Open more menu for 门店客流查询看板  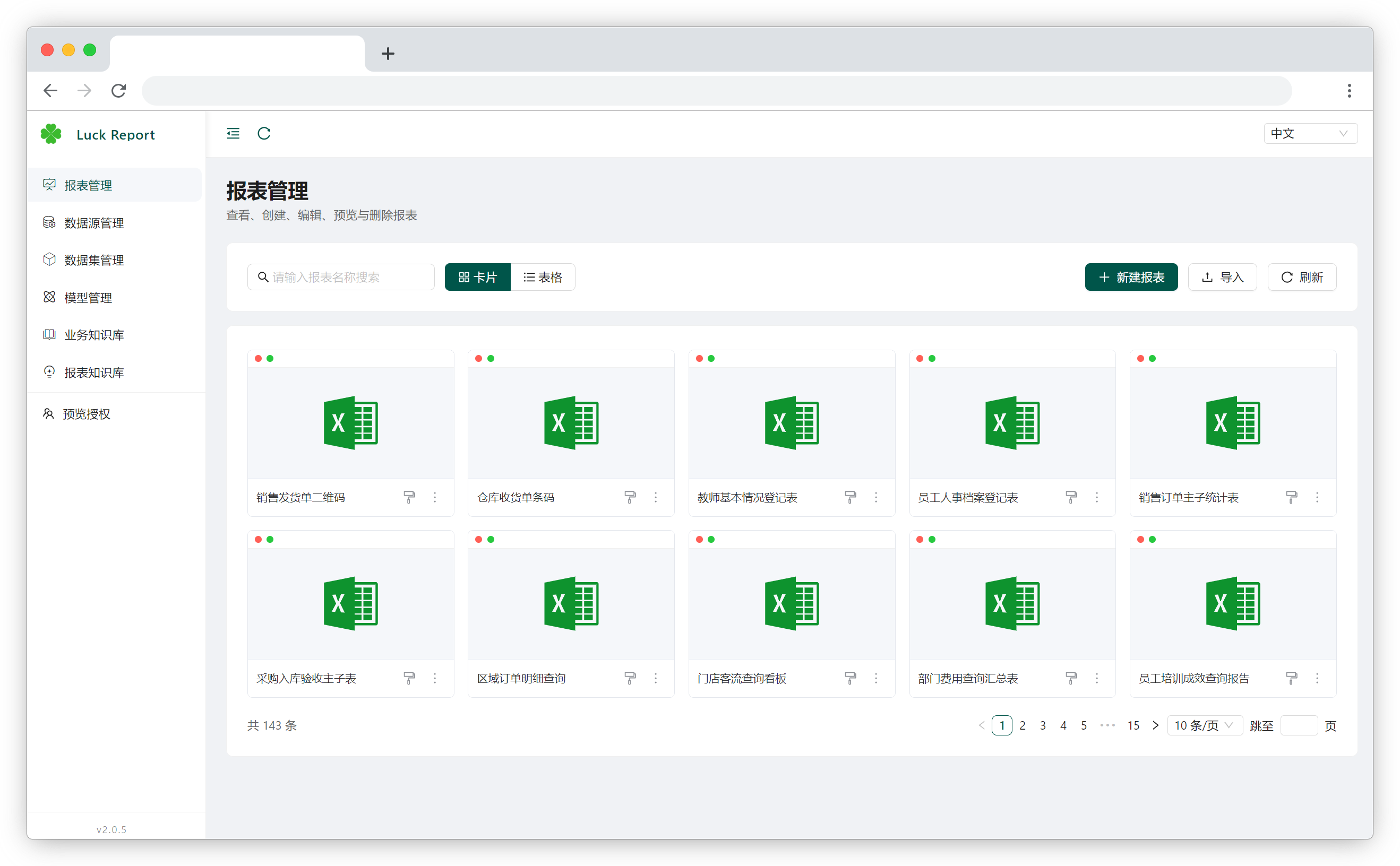876,678
